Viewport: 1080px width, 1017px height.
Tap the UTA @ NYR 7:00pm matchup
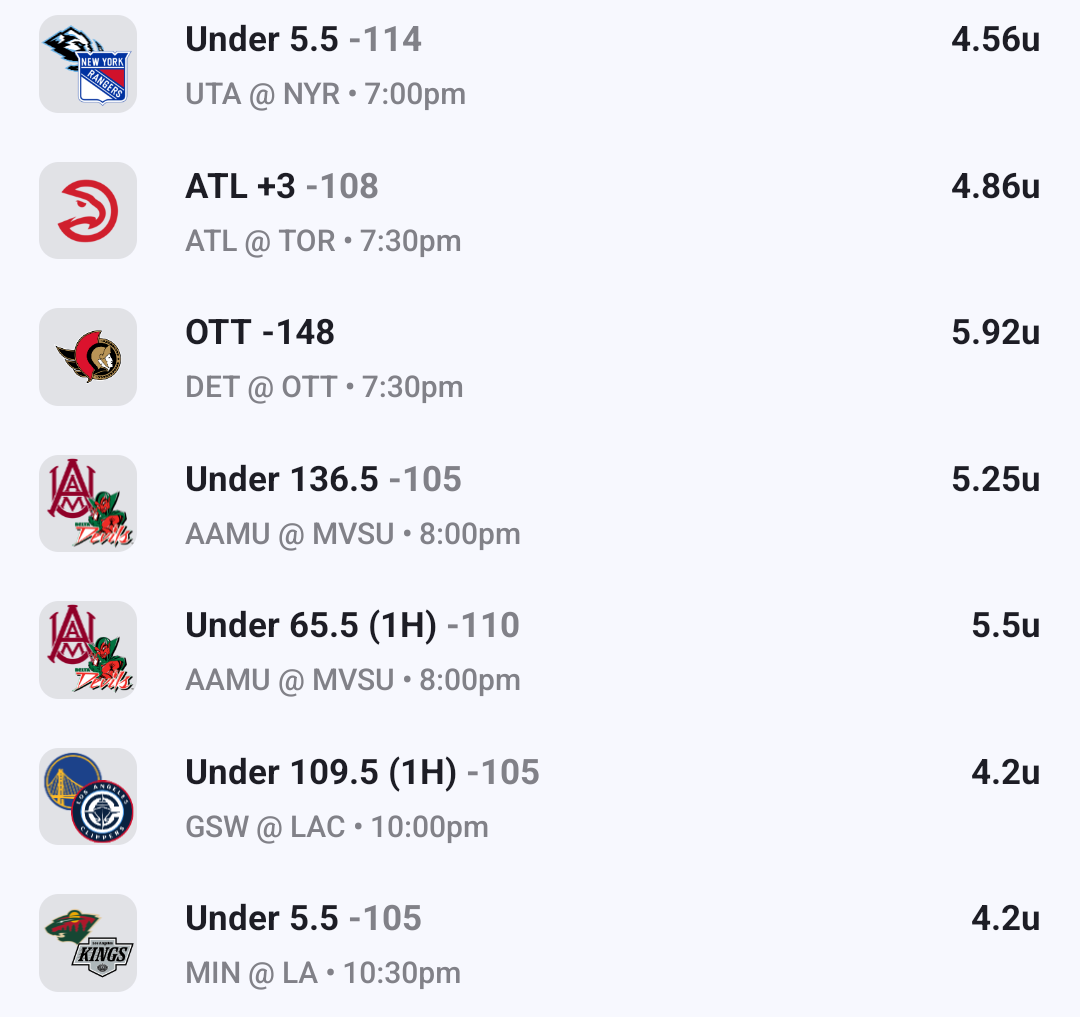click(325, 95)
